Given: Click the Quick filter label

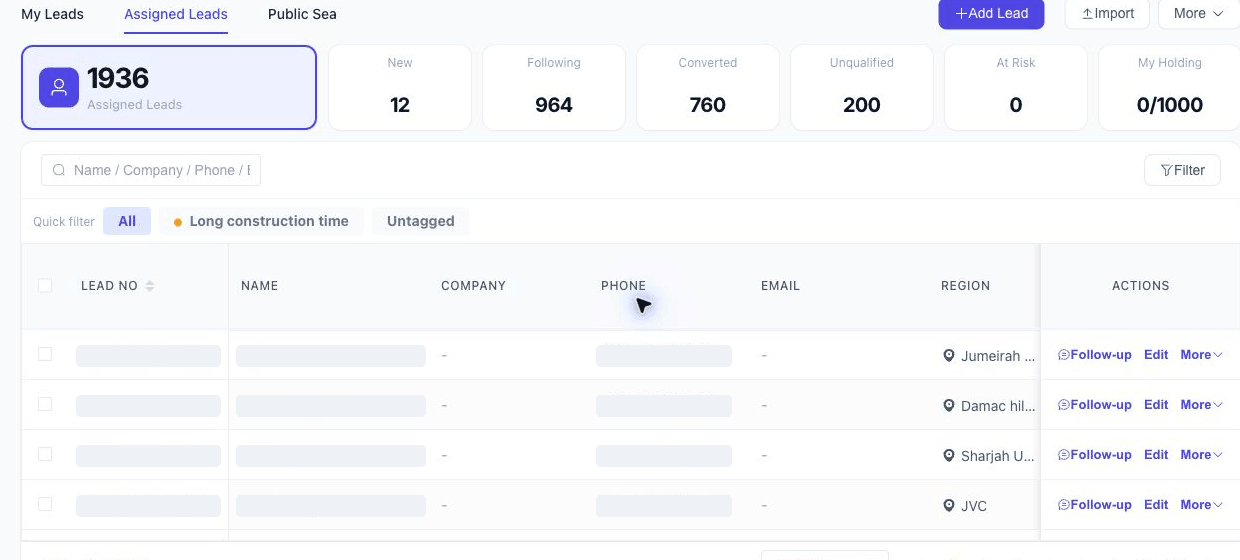Looking at the screenshot, I should [x=64, y=222].
